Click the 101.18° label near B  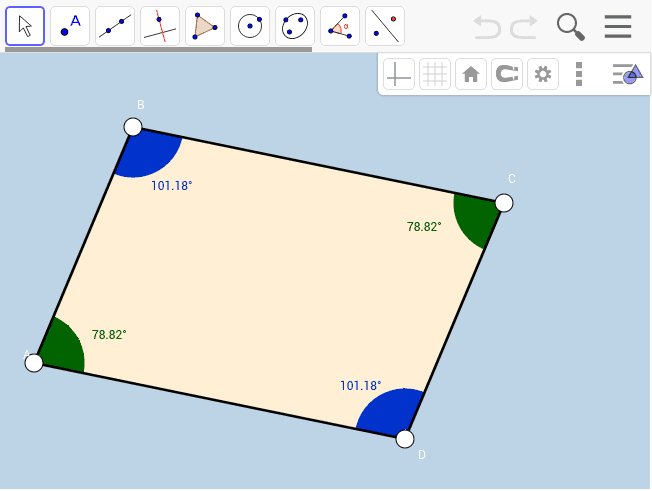point(172,186)
